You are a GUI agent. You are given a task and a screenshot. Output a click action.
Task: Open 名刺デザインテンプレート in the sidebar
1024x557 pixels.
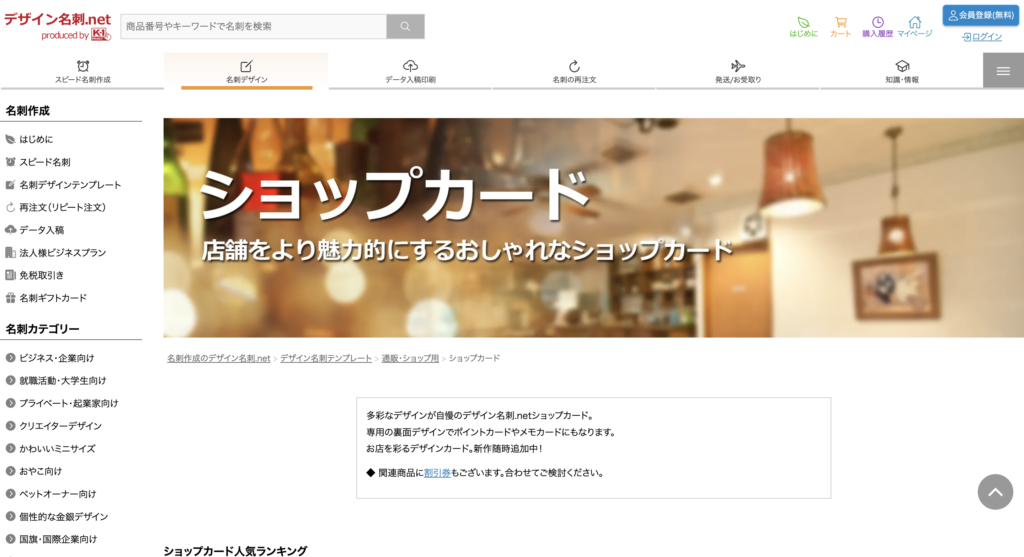pos(70,185)
